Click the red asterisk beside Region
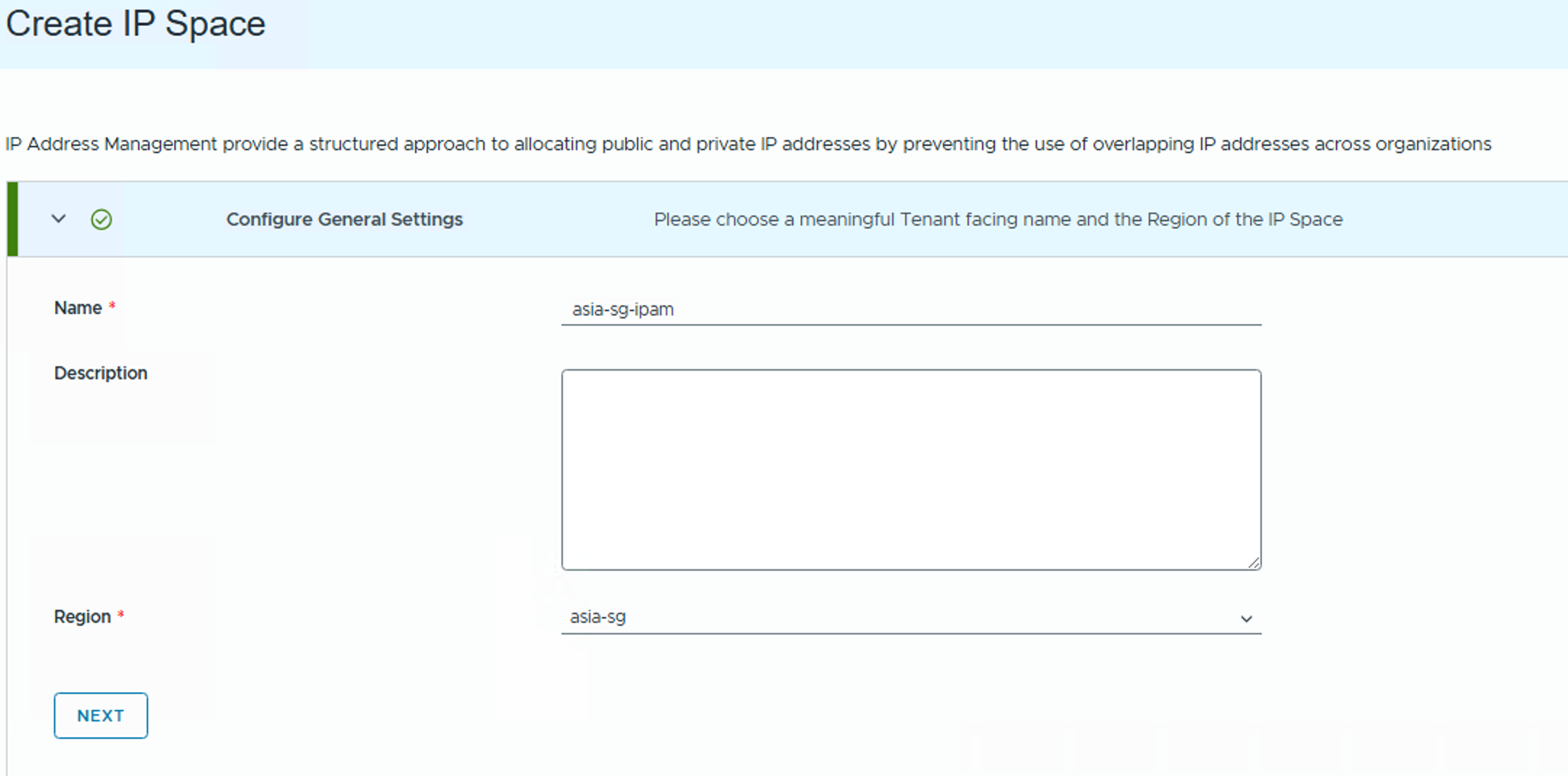Viewport: 1568px width, 776px height. [x=121, y=615]
